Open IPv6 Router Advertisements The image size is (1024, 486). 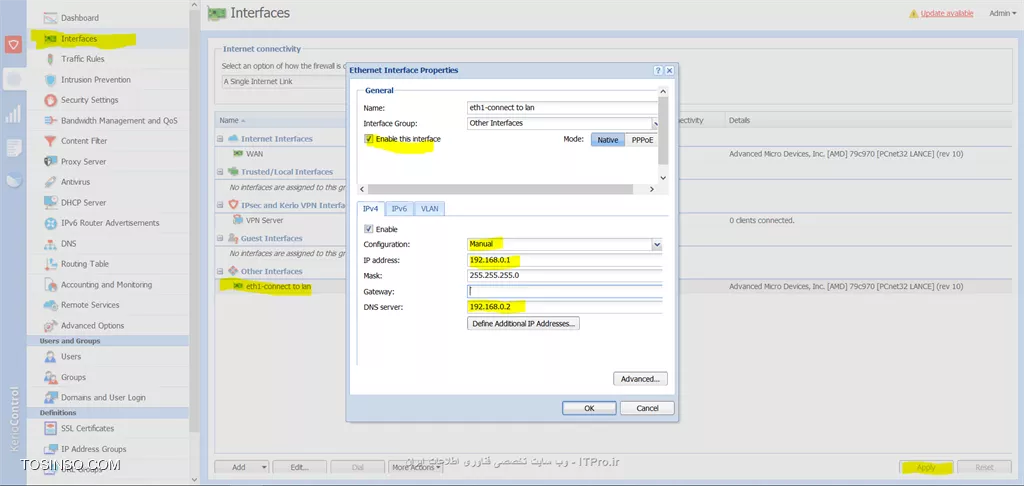(x=110, y=223)
